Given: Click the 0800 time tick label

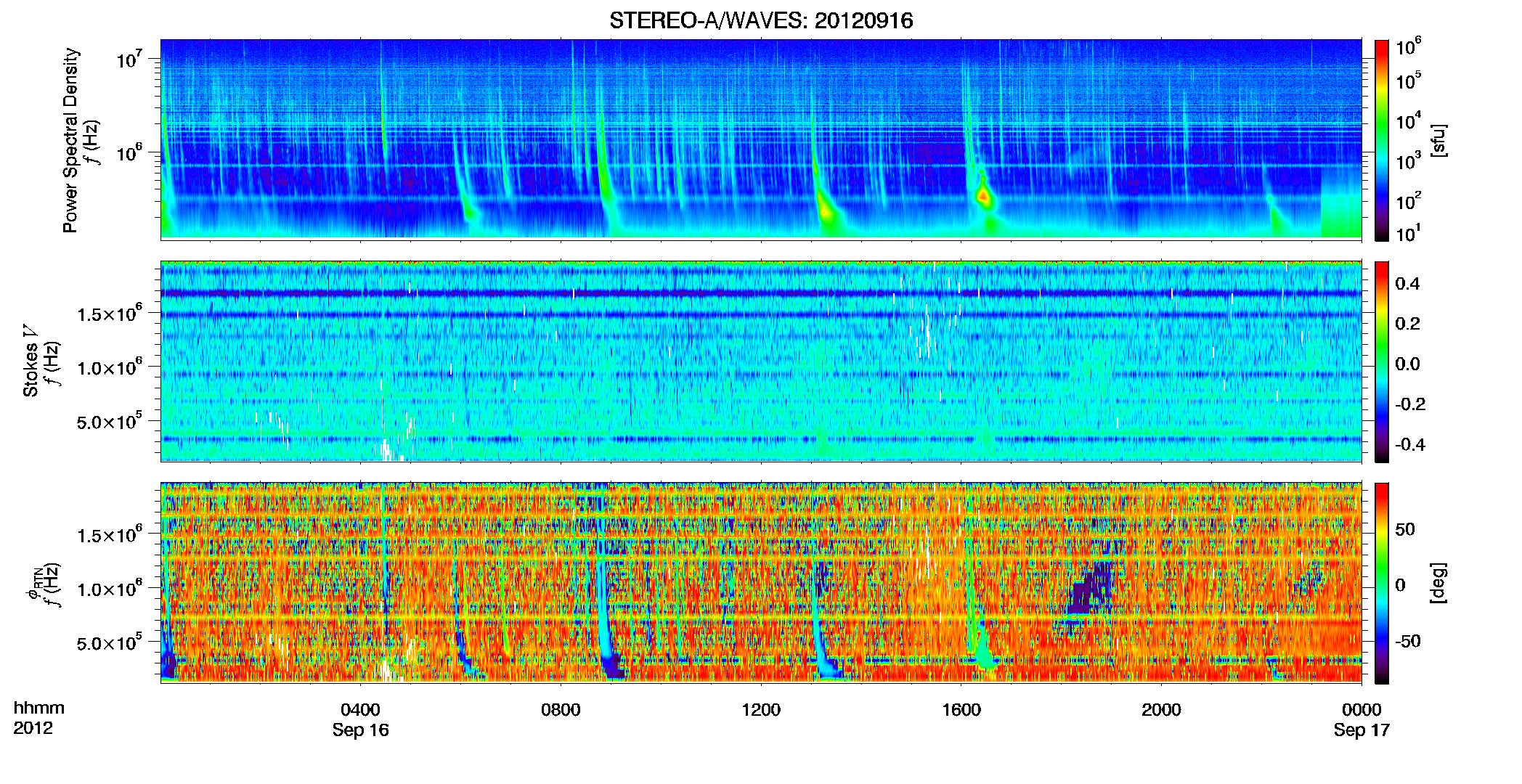Looking at the screenshot, I should click(x=561, y=709).
